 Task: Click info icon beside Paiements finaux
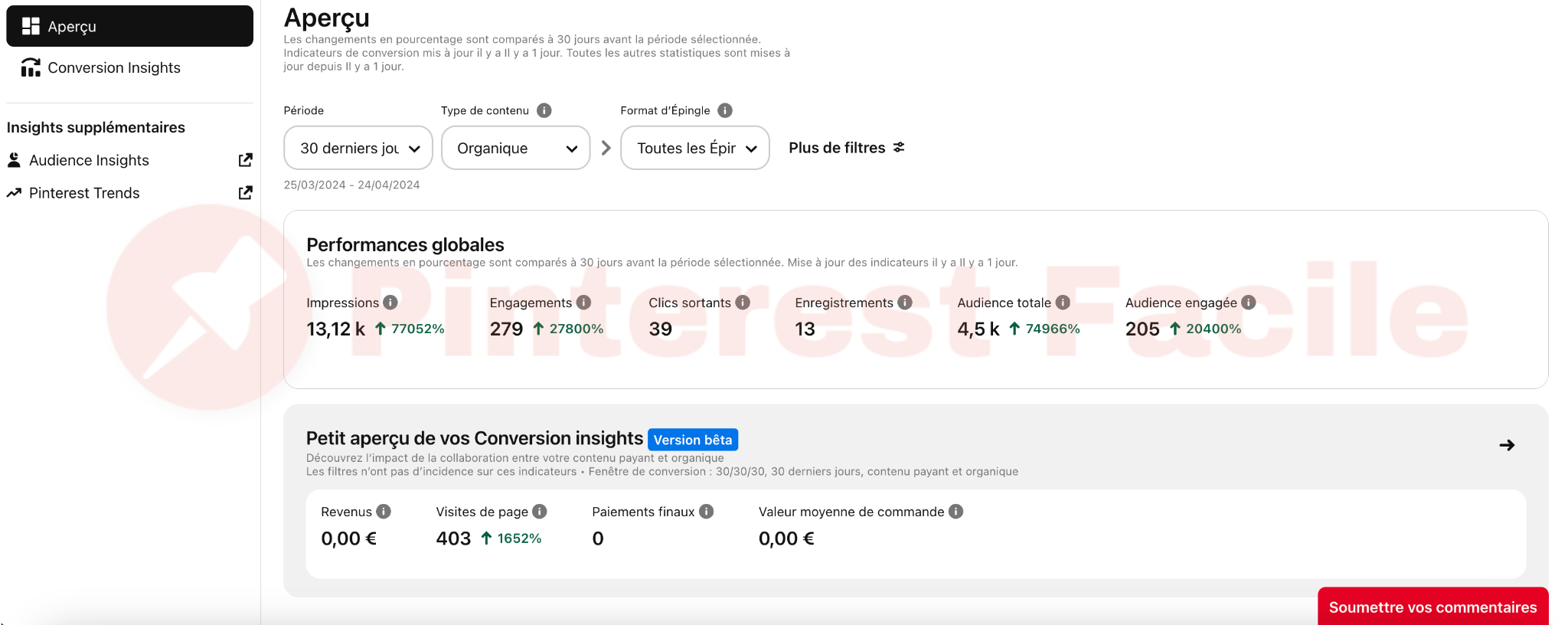(707, 512)
